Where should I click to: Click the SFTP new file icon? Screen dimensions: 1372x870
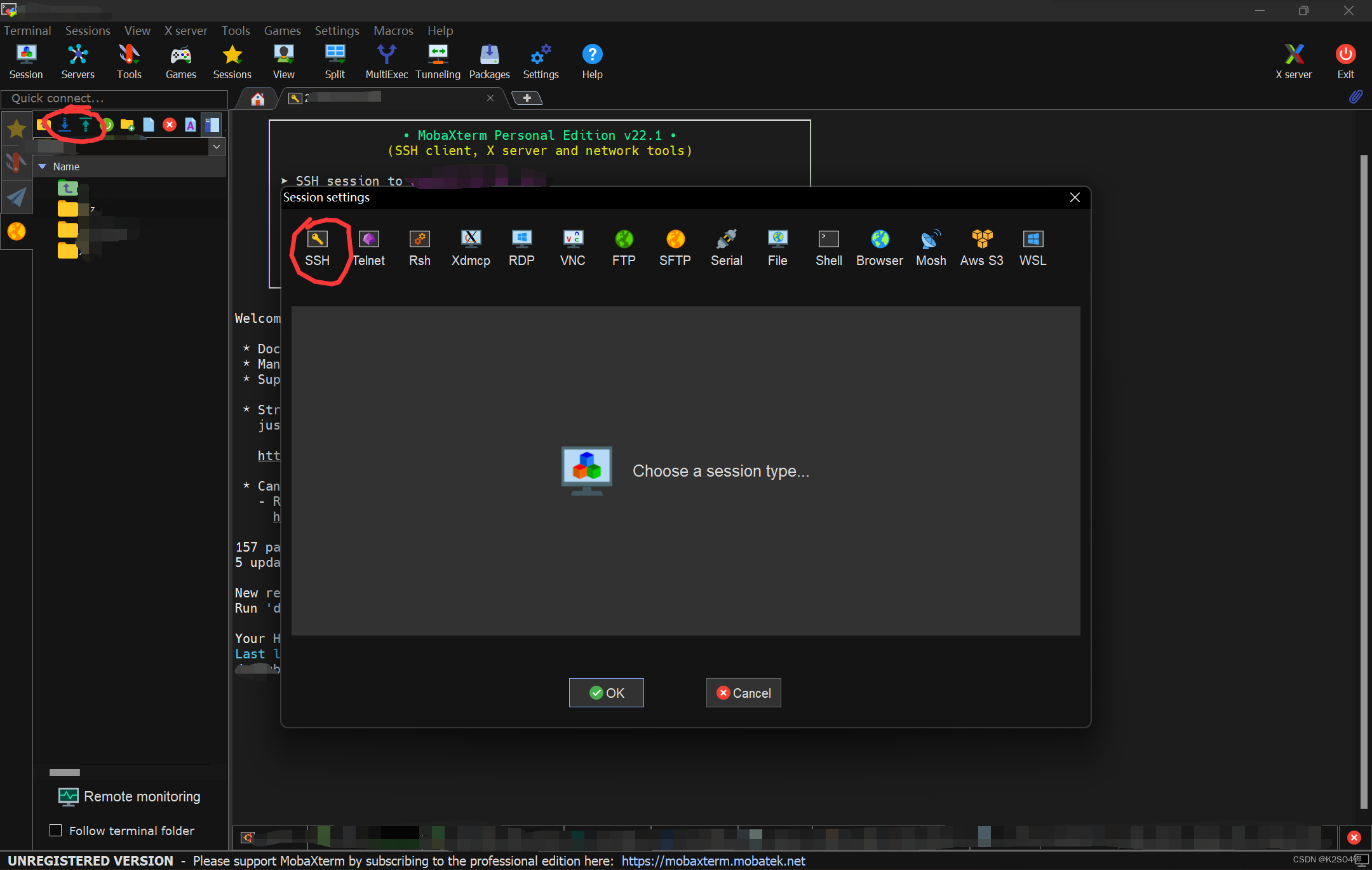(x=149, y=125)
